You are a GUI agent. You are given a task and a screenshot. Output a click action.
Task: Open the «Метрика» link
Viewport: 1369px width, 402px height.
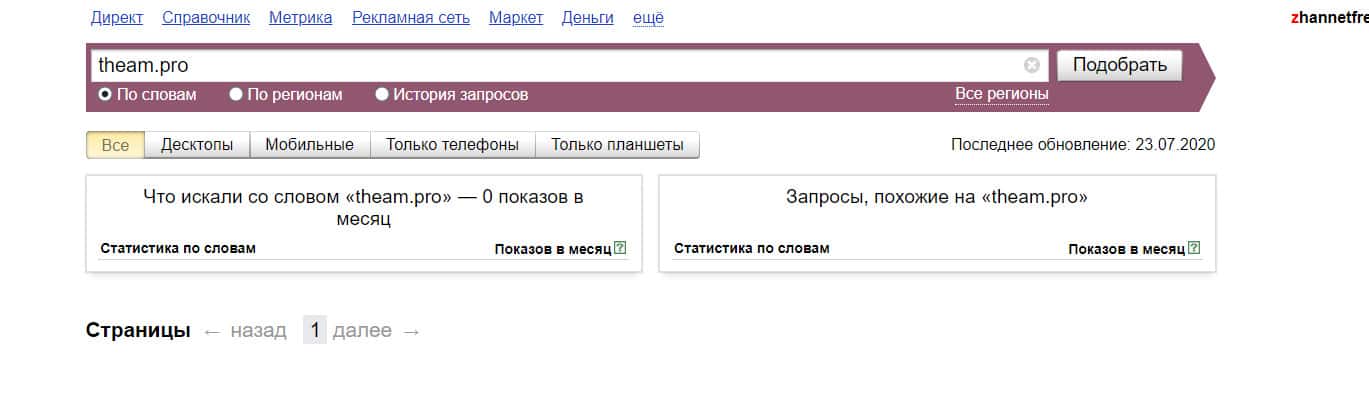click(301, 18)
